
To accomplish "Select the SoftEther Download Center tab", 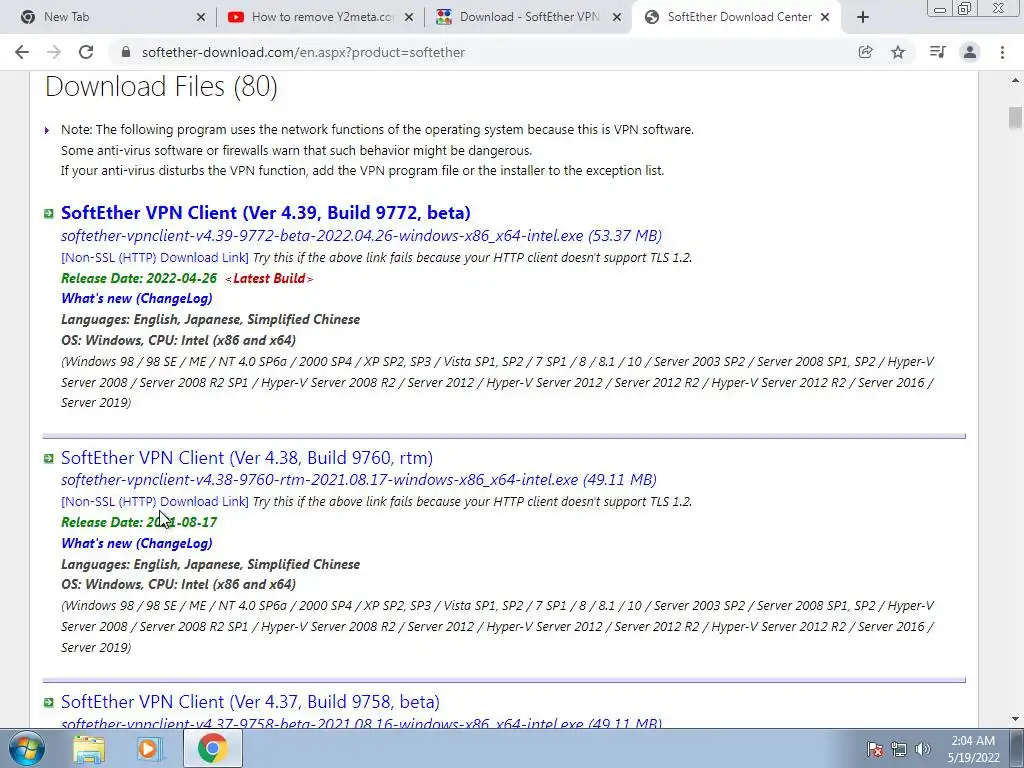I will coord(736,17).
